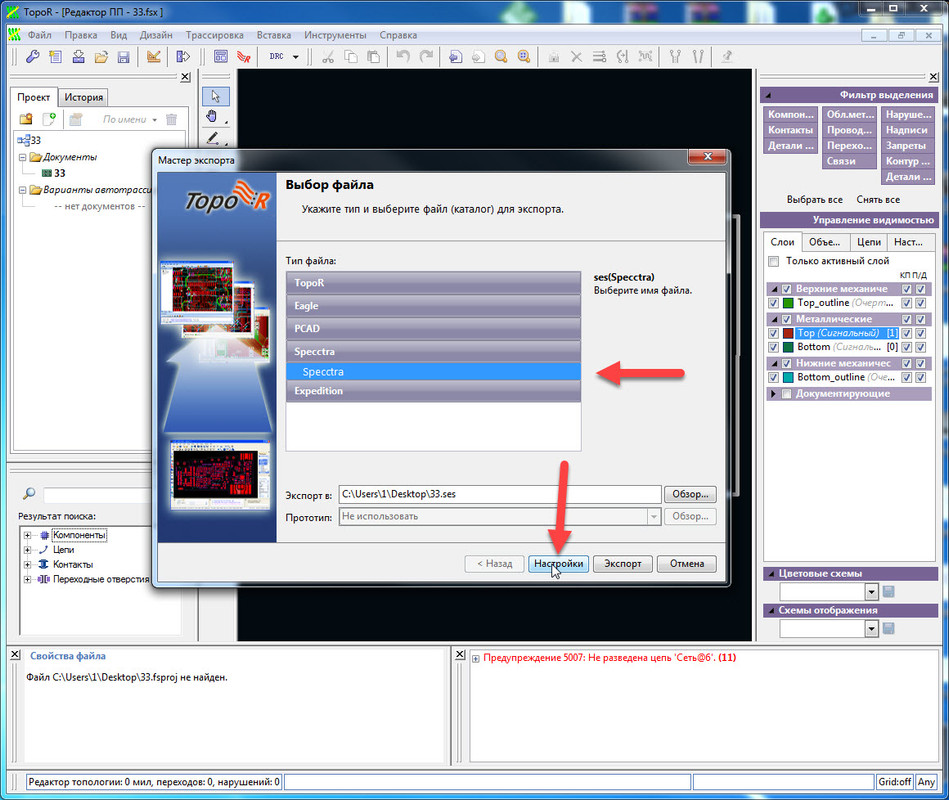The image size is (949, 800).
Task: Open the Правка menu
Action: [81, 35]
